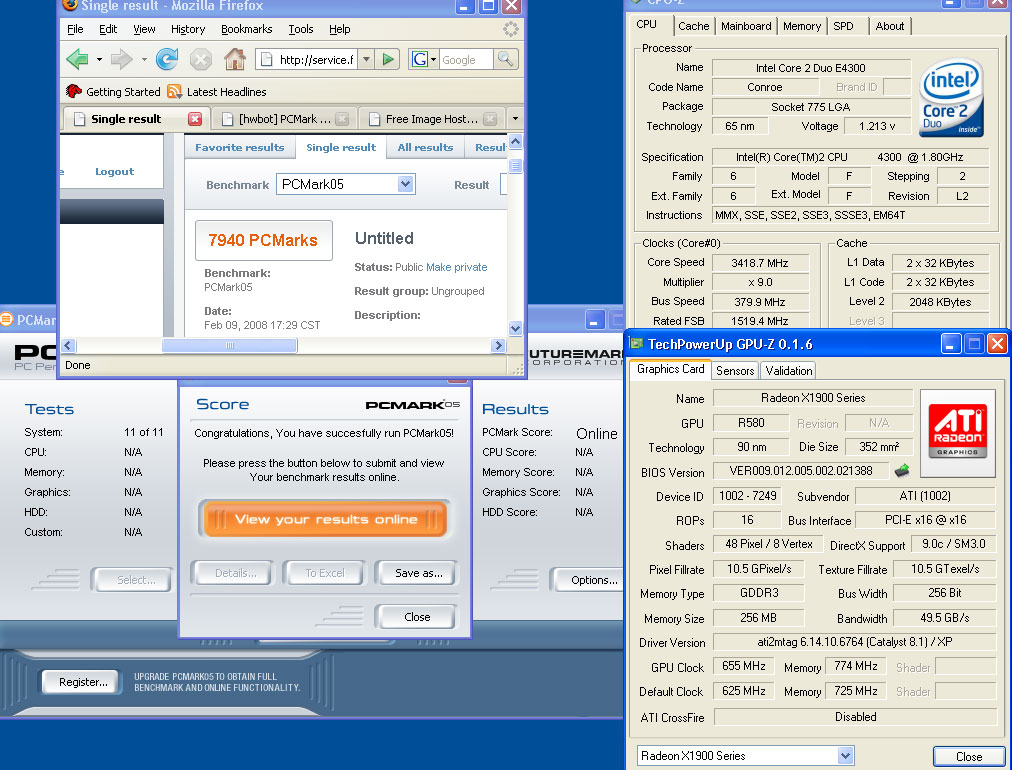Switch to CPU-Z Memory tab
The width and height of the screenshot is (1012, 770).
(802, 26)
